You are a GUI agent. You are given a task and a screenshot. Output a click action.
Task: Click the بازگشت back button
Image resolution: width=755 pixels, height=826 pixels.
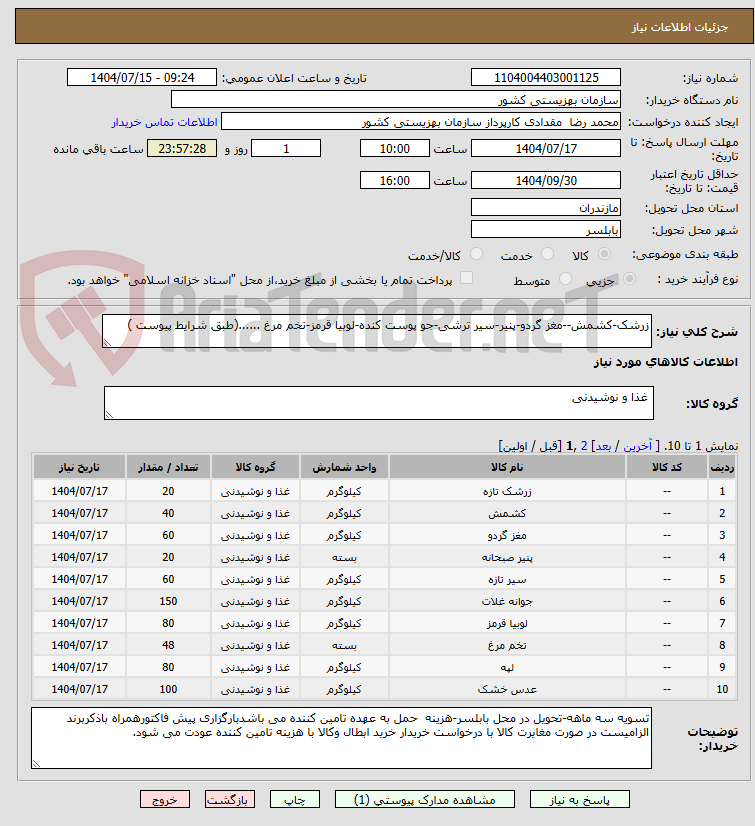(x=230, y=800)
